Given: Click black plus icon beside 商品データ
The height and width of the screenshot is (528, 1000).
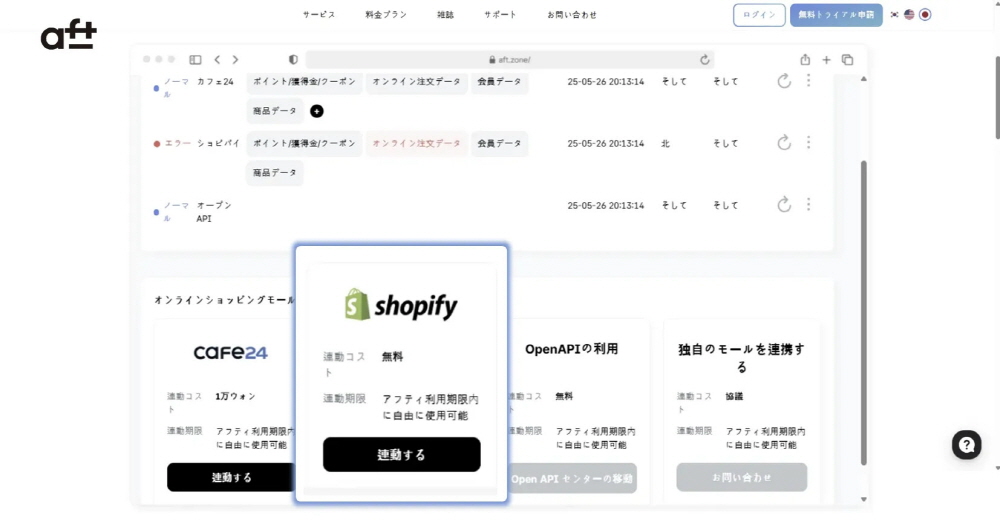Looking at the screenshot, I should tap(316, 111).
